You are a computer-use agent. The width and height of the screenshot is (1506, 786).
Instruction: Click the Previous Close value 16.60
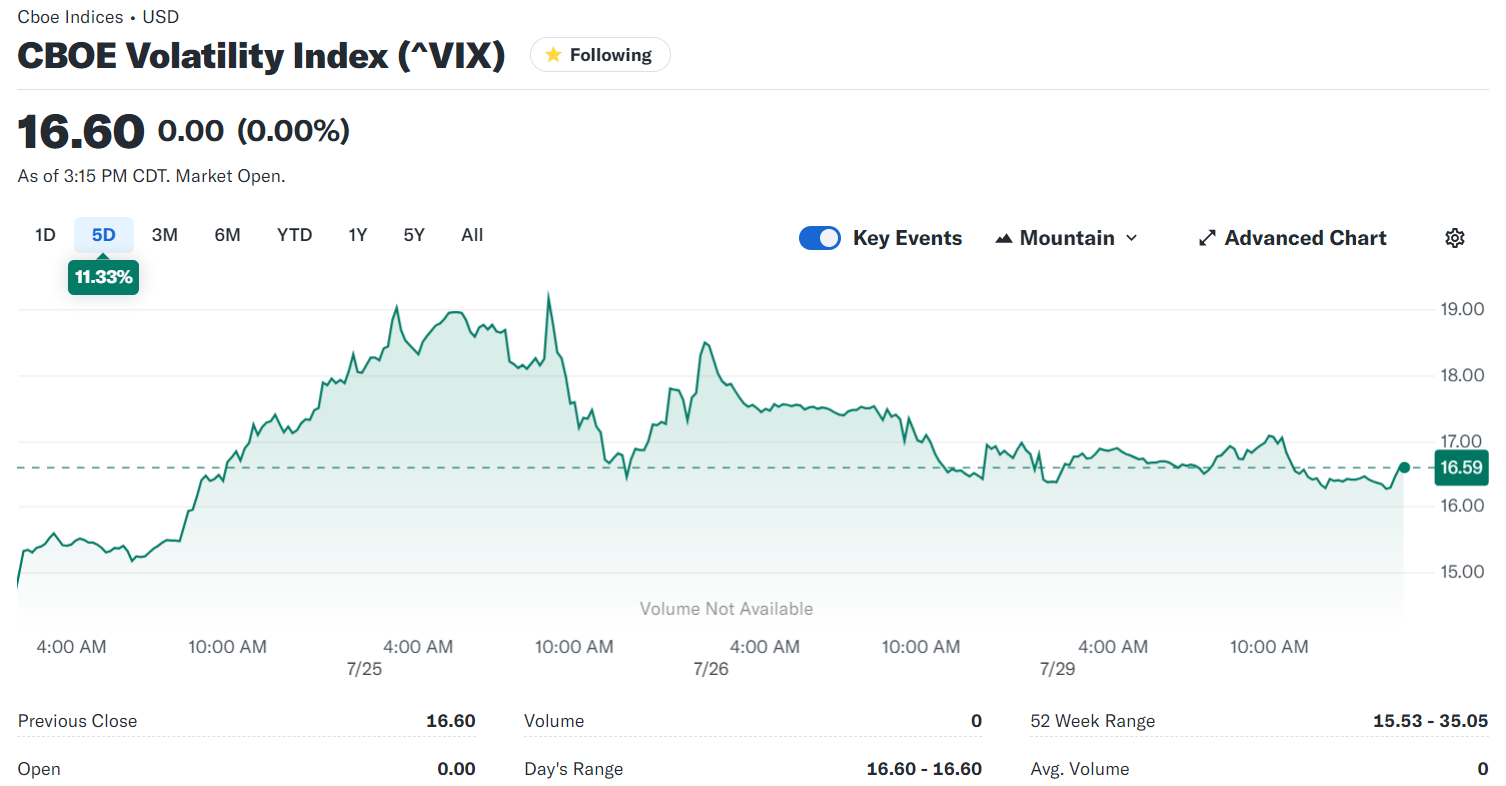450,721
